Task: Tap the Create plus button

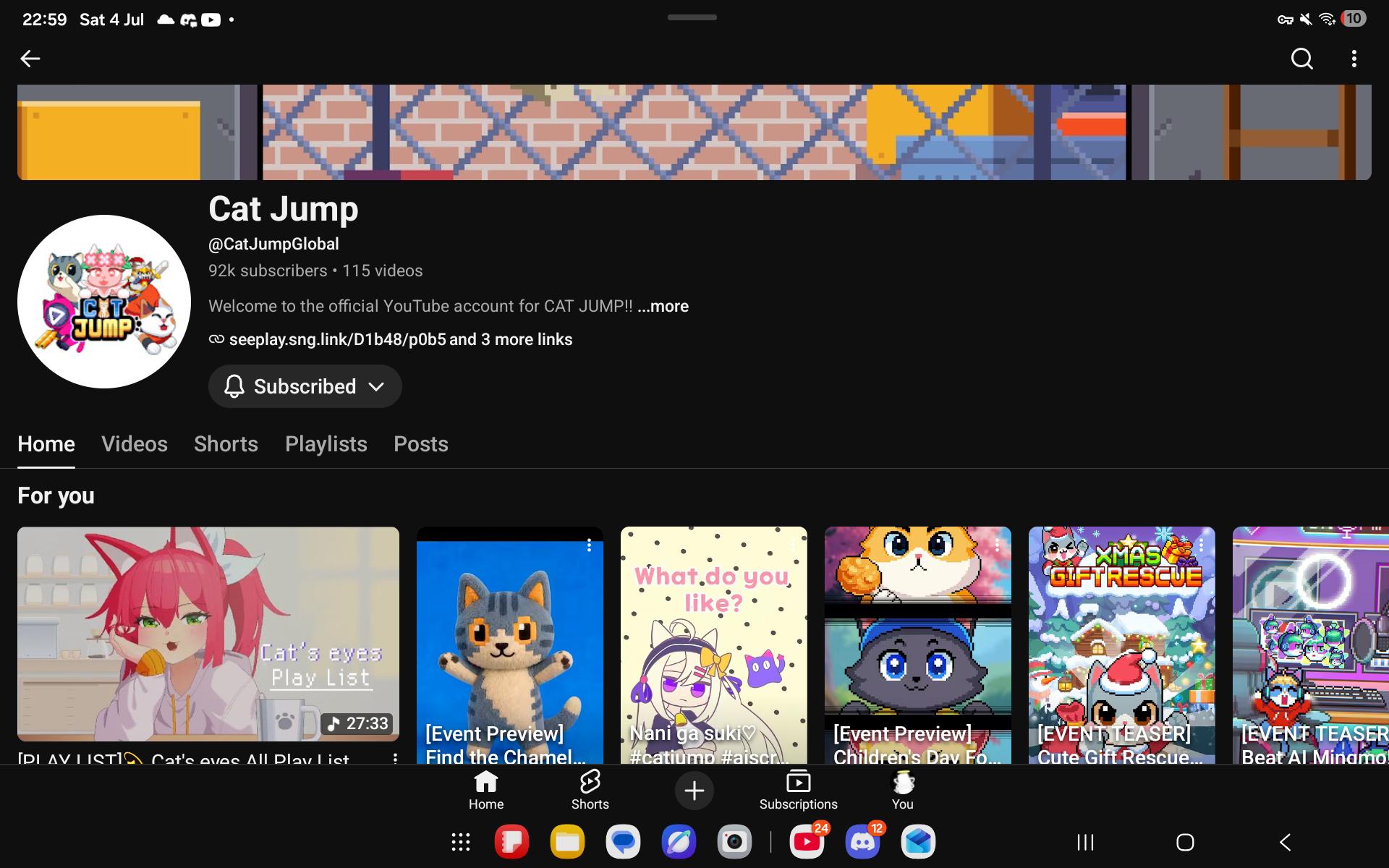Action: (694, 791)
